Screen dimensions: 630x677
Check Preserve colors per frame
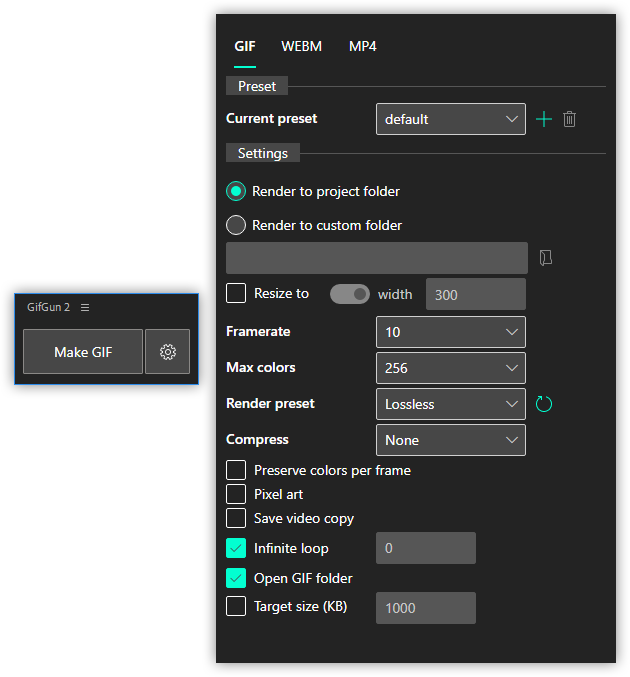tap(236, 470)
